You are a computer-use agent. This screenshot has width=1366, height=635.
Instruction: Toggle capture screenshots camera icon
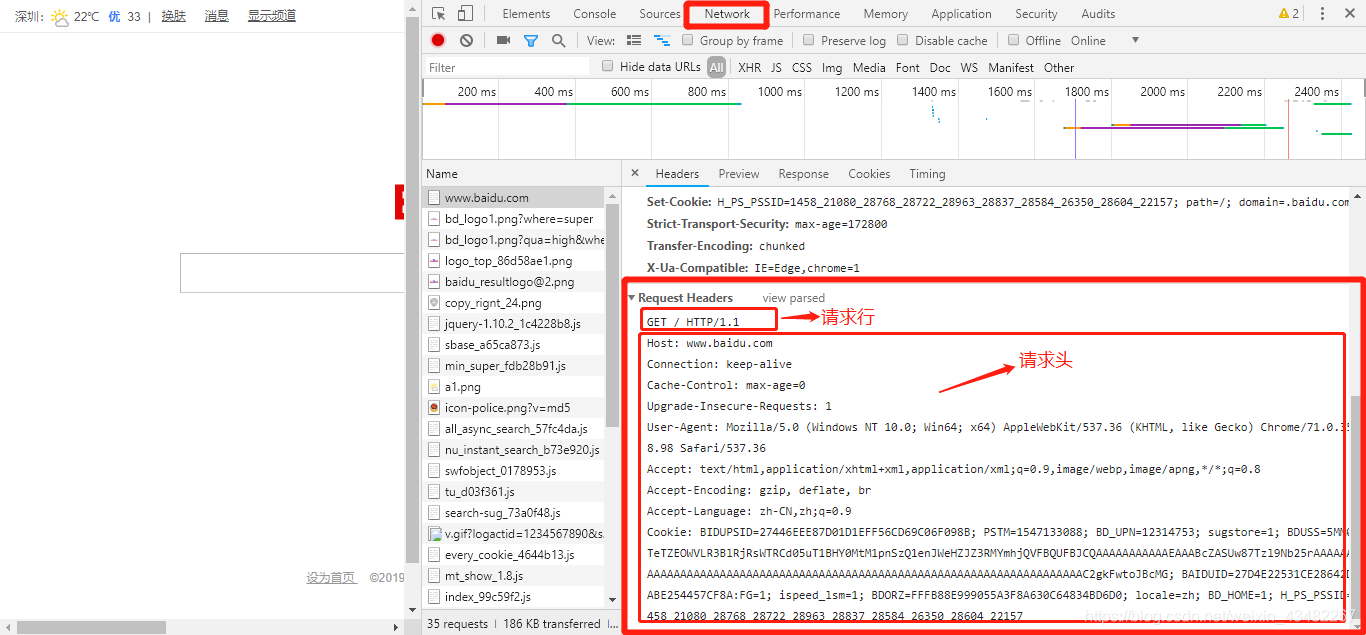[503, 41]
